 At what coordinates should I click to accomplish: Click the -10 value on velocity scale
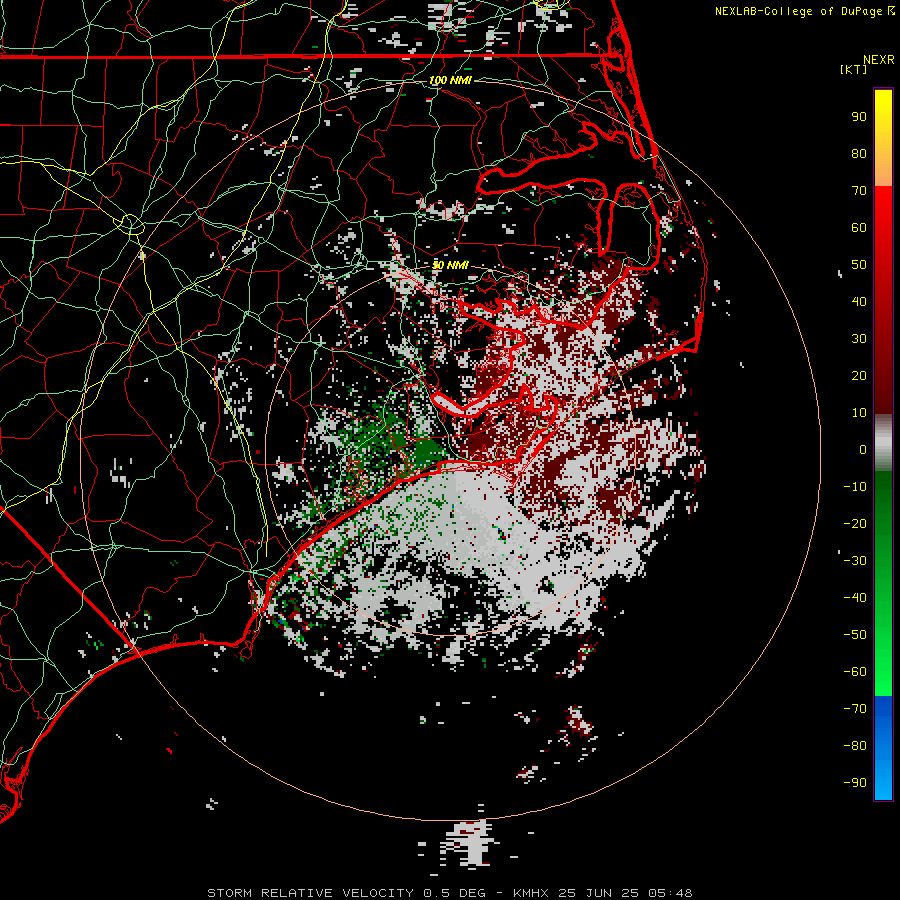pos(855,487)
